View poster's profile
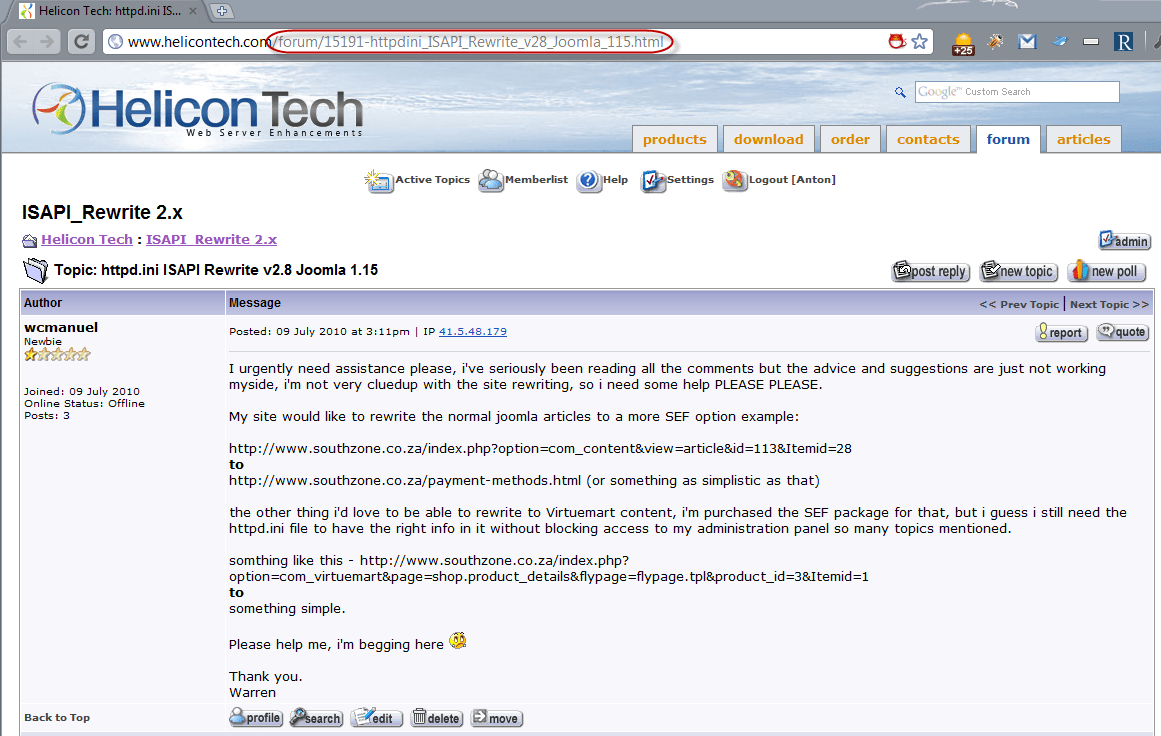 click(255, 717)
